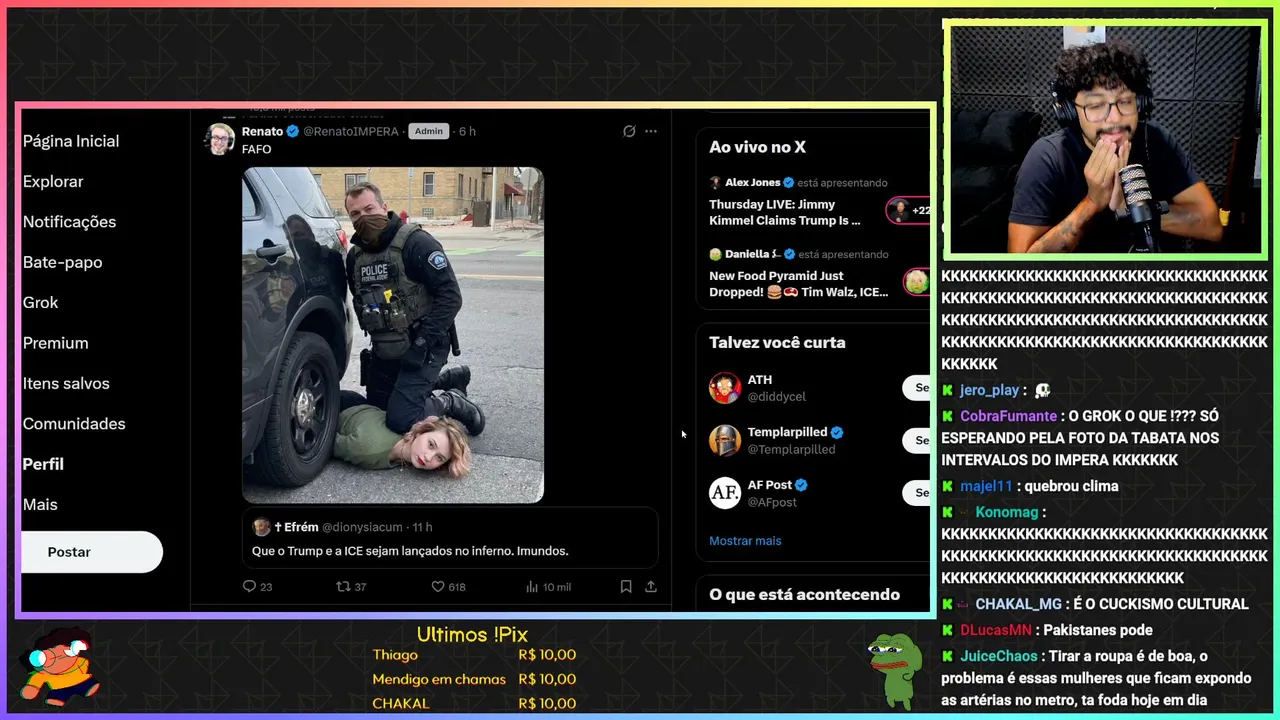Screen dimensions: 1280x720
Task: Follow the ATH account
Action: pos(917,388)
